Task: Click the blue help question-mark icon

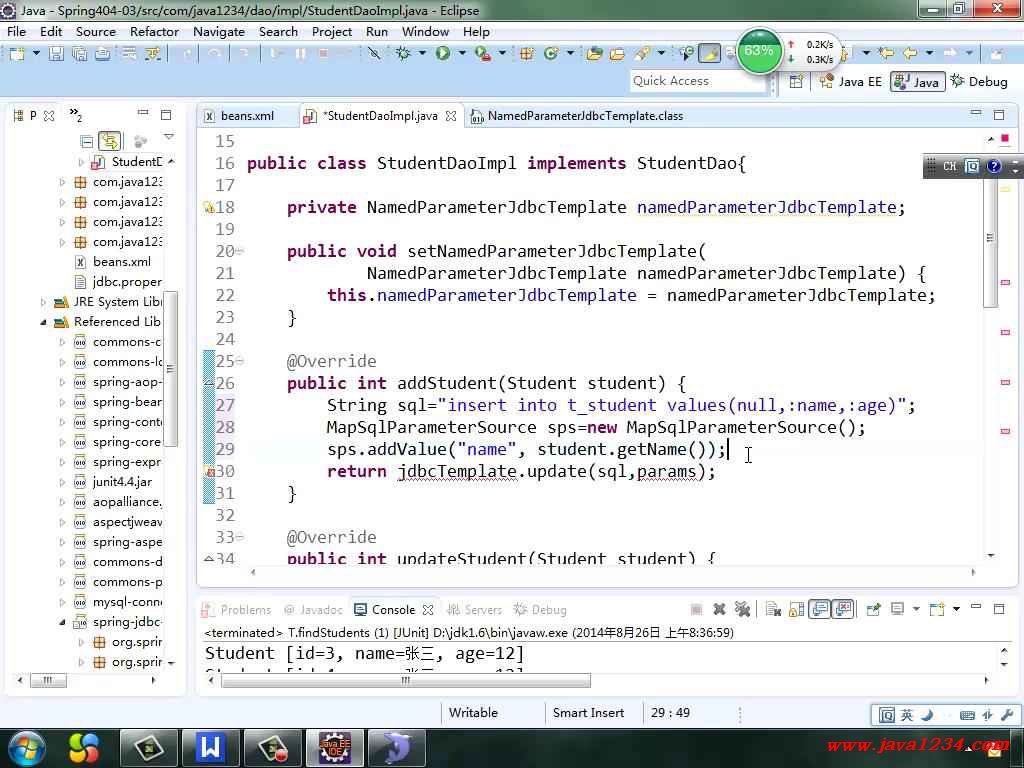Action: pyautogui.click(x=993, y=166)
